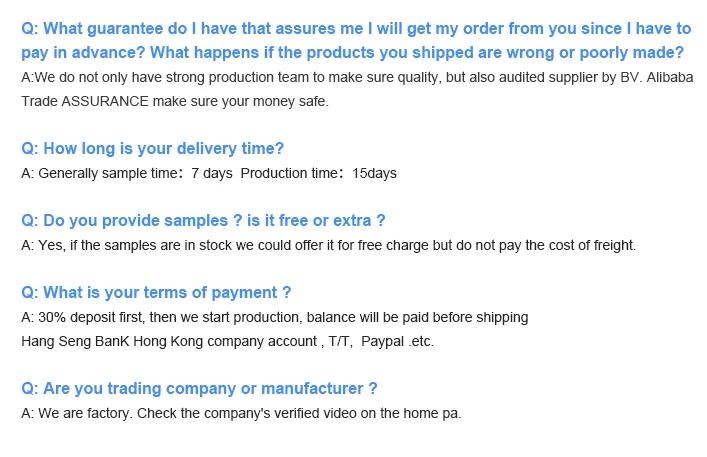Image resolution: width=707 pixels, height=457 pixels.
Task: Click the 'We are factory' answer line
Action: 240,413
